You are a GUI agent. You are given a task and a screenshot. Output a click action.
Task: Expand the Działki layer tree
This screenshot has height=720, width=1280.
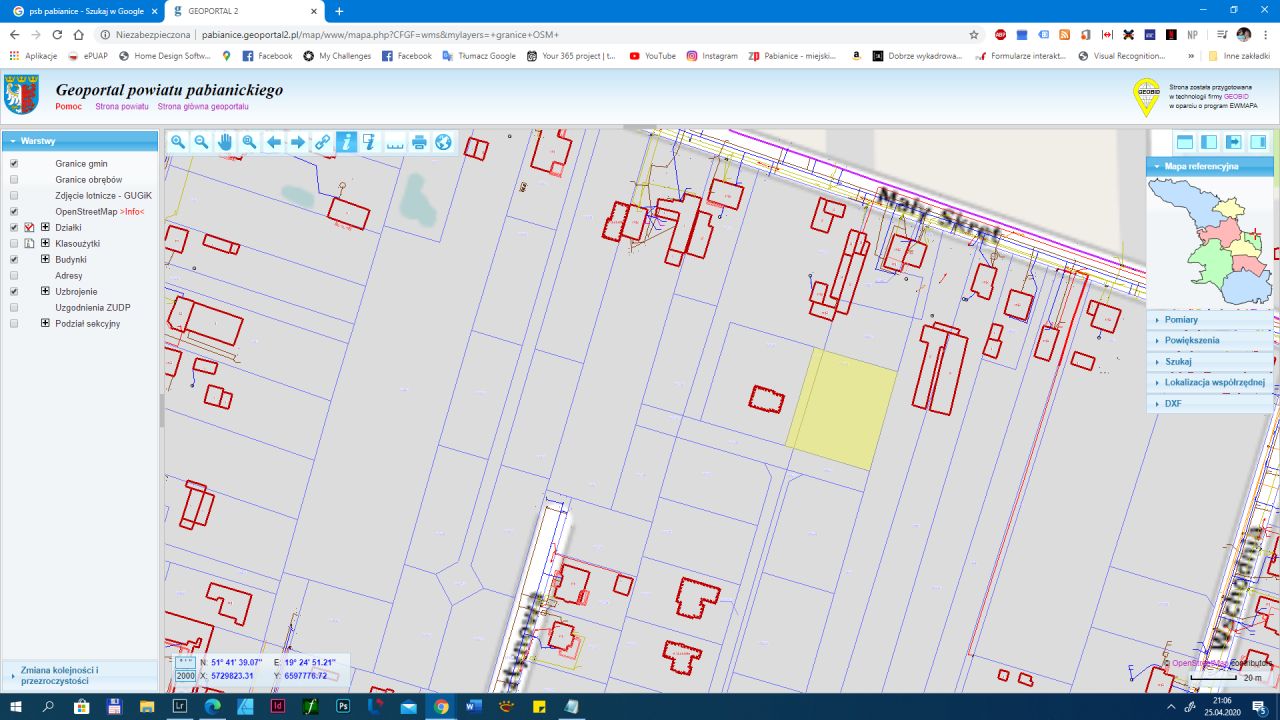pyautogui.click(x=45, y=227)
